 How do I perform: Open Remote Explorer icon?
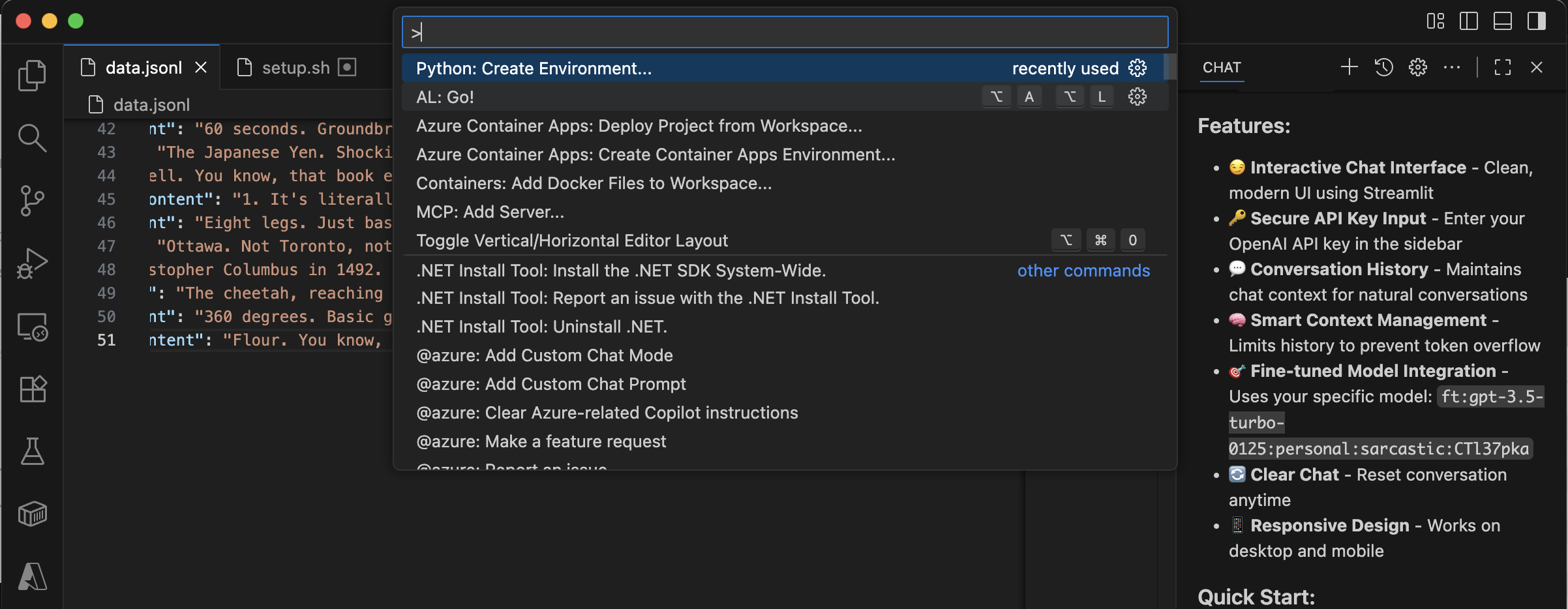pos(32,327)
